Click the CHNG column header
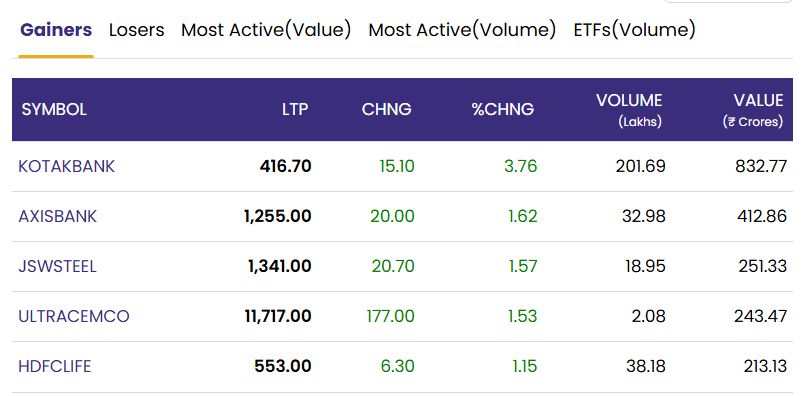This screenshot has width=803, height=396. pyautogui.click(x=387, y=109)
